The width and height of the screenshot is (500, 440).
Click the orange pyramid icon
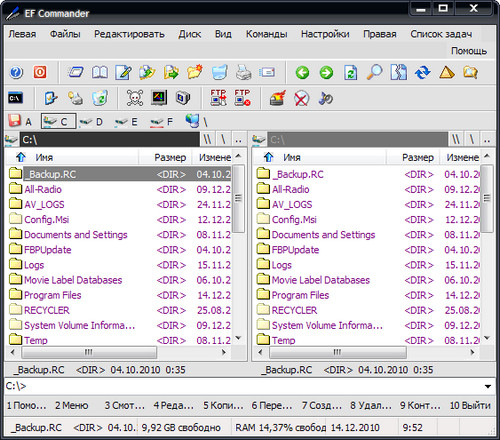(447, 72)
